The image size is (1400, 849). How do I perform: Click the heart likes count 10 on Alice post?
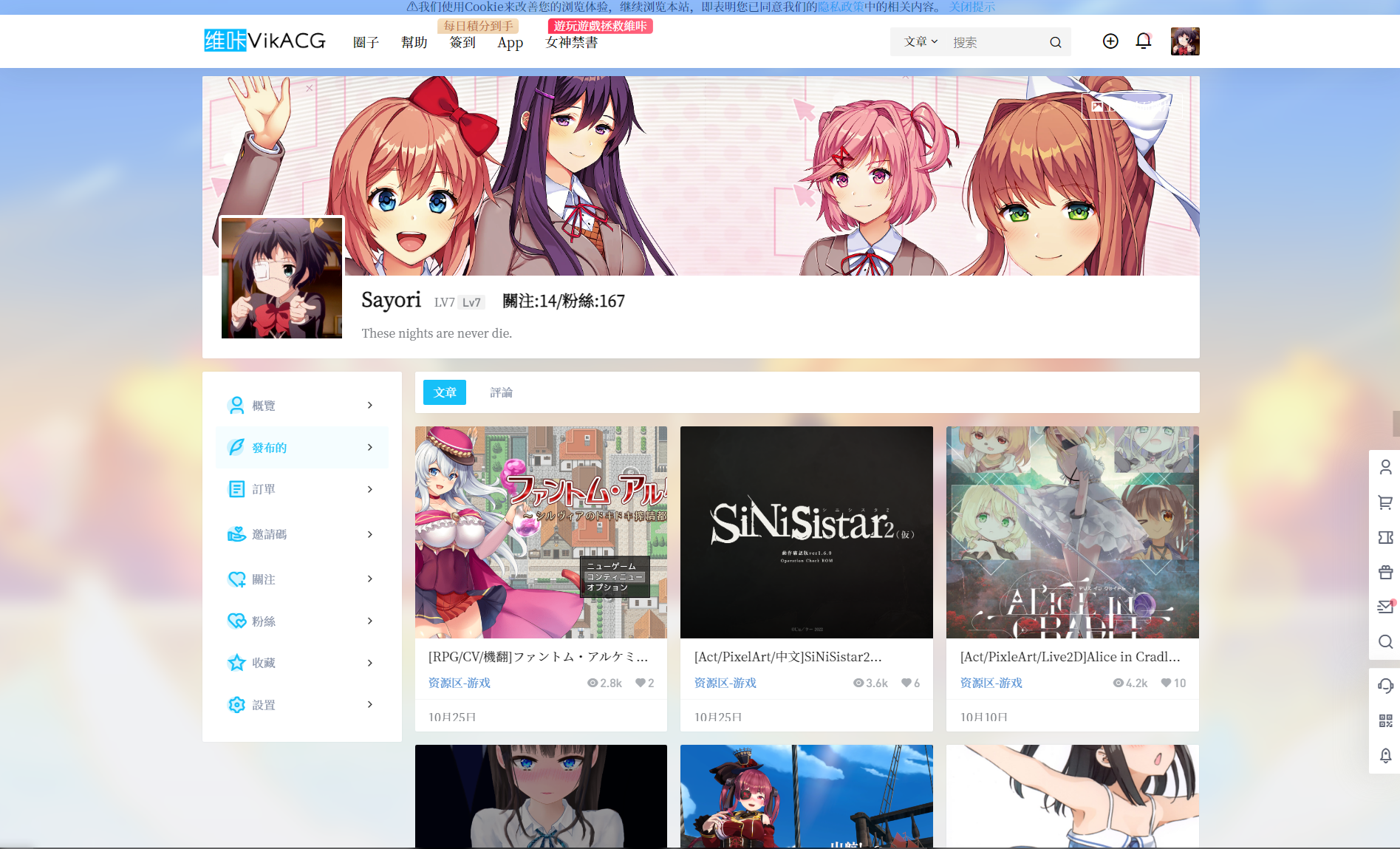click(1173, 683)
